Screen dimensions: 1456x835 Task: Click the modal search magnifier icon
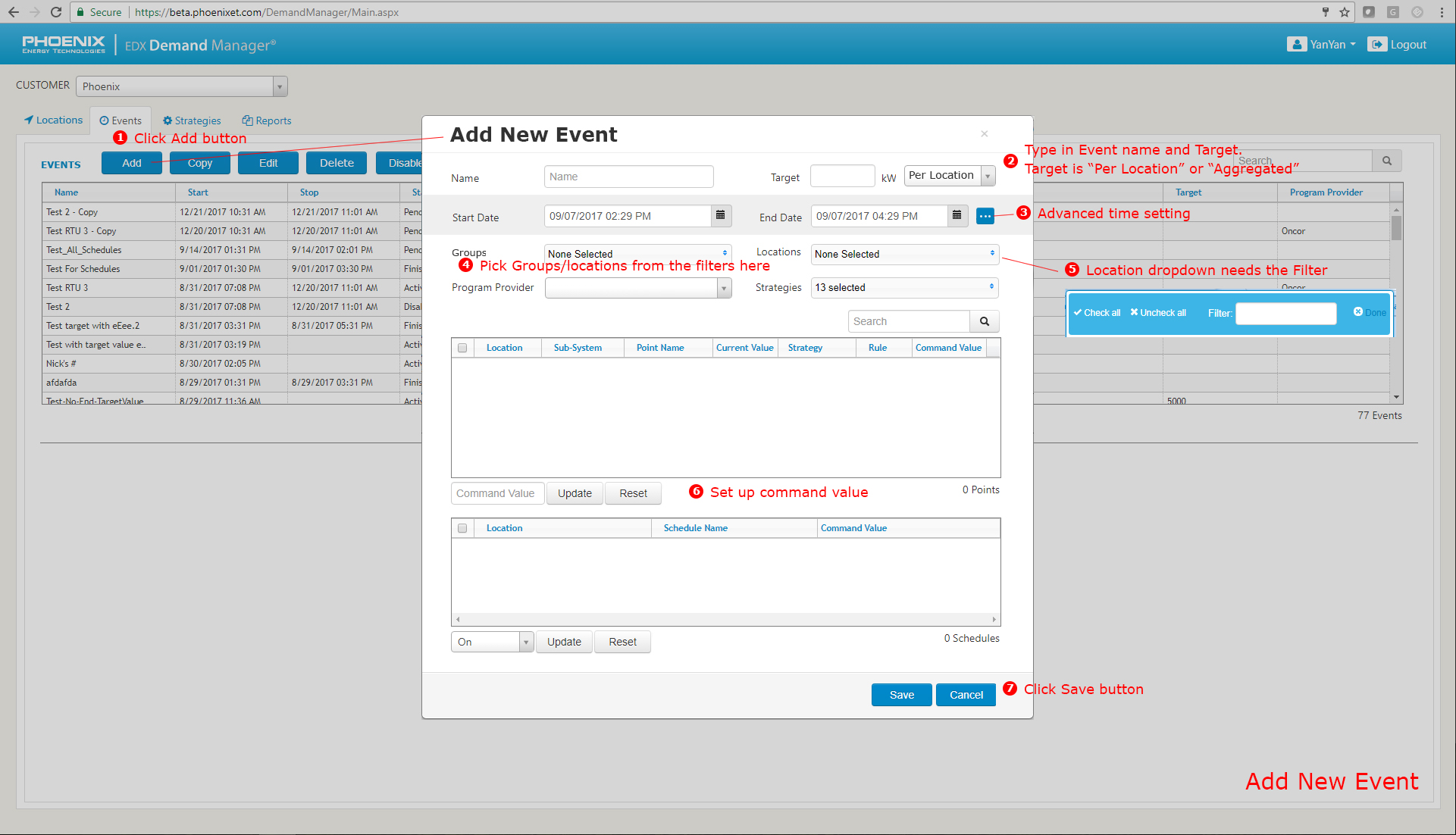[984, 321]
